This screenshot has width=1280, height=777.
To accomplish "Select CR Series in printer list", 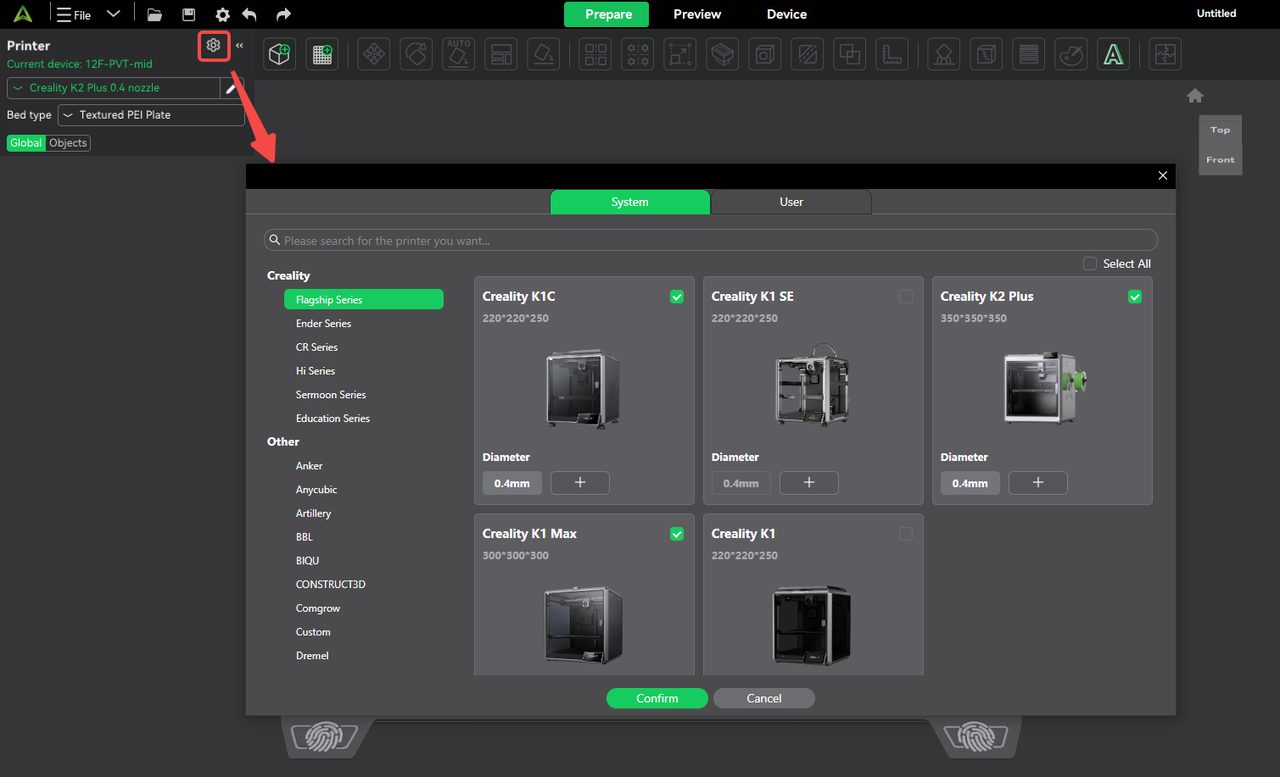I will pos(317,347).
